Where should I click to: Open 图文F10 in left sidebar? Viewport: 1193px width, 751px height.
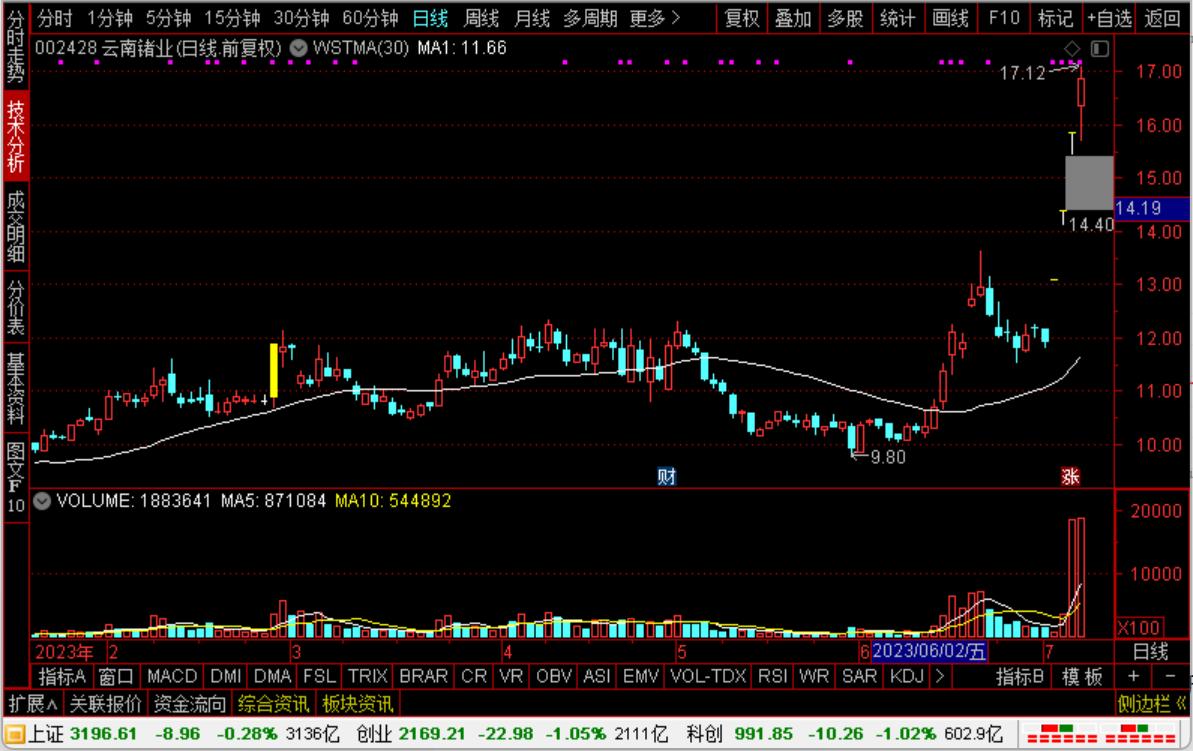click(15, 478)
